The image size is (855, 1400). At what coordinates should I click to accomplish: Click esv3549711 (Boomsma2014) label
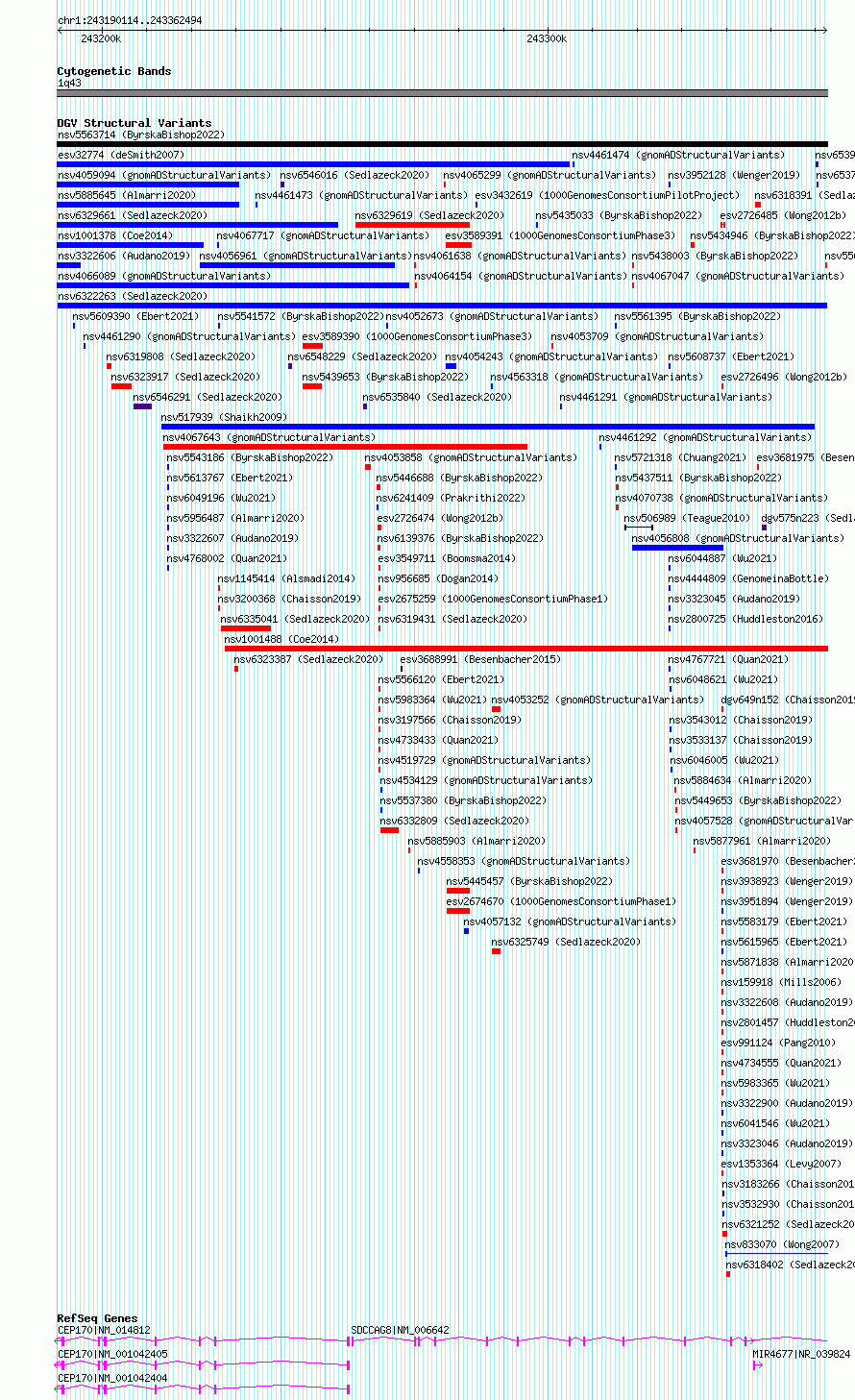click(446, 558)
